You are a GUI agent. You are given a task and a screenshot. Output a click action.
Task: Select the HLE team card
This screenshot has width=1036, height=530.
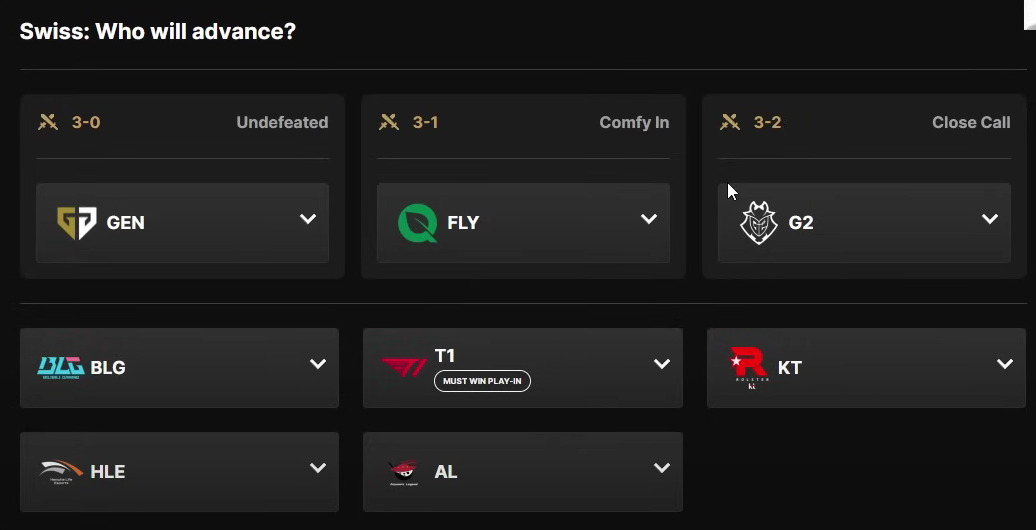tap(179, 472)
